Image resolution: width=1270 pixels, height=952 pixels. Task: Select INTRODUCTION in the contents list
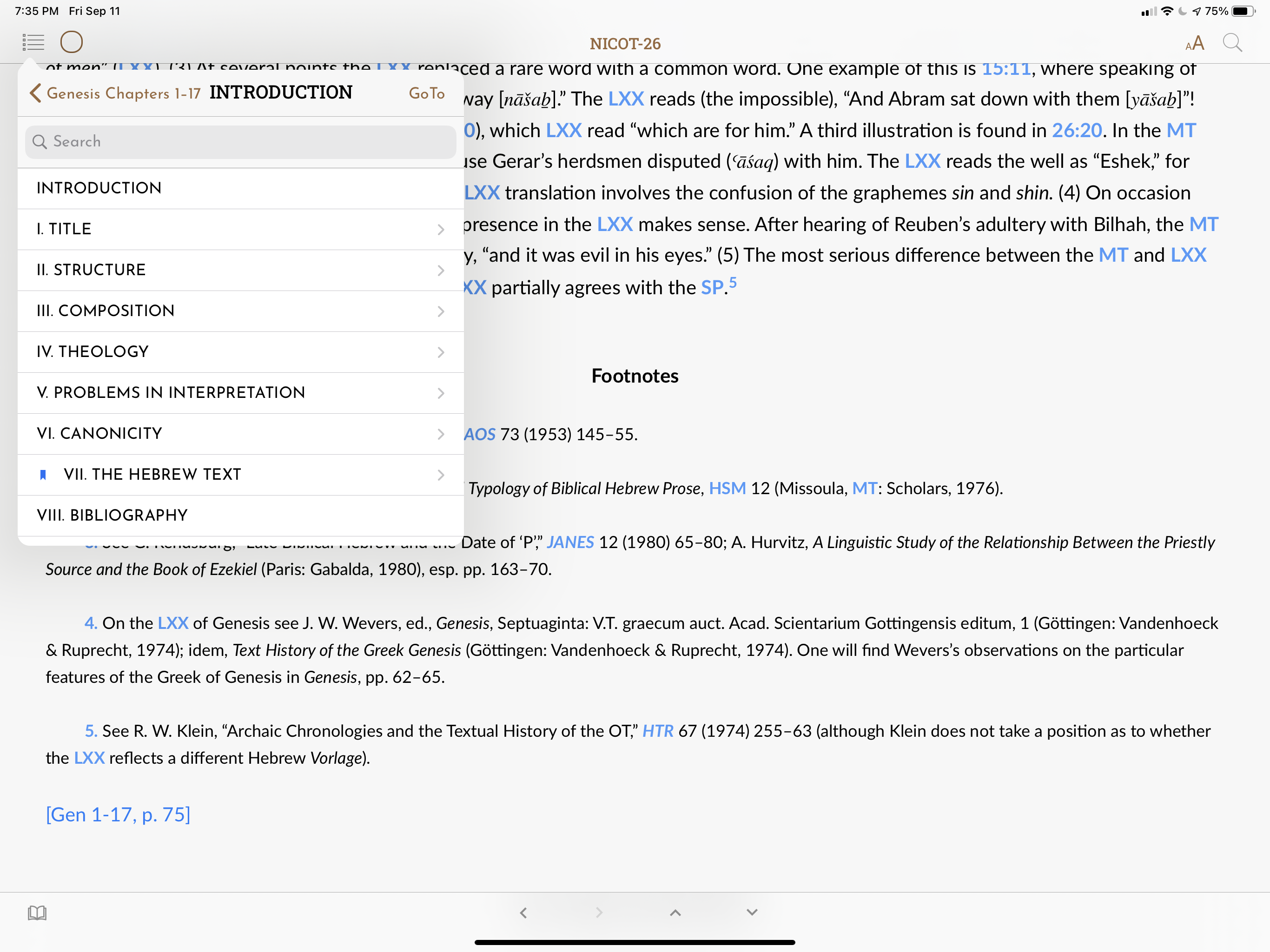click(x=99, y=188)
